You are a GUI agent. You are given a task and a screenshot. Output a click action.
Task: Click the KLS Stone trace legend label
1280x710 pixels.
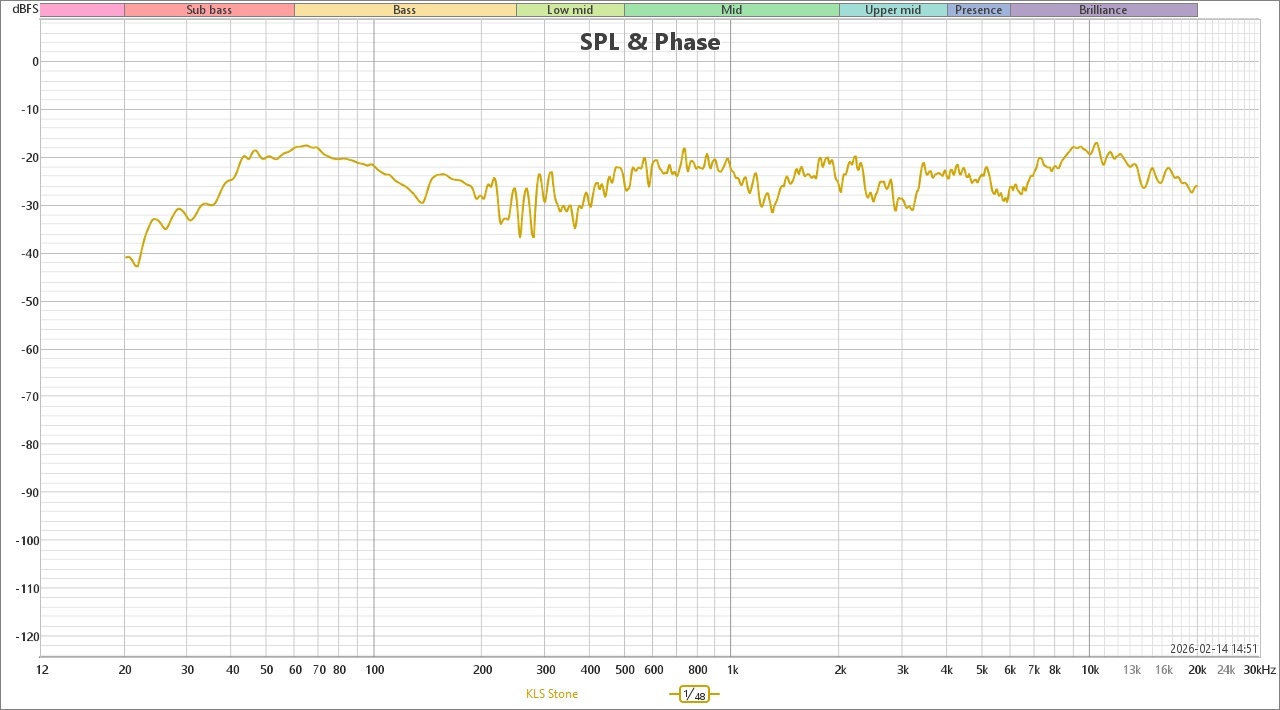click(551, 694)
